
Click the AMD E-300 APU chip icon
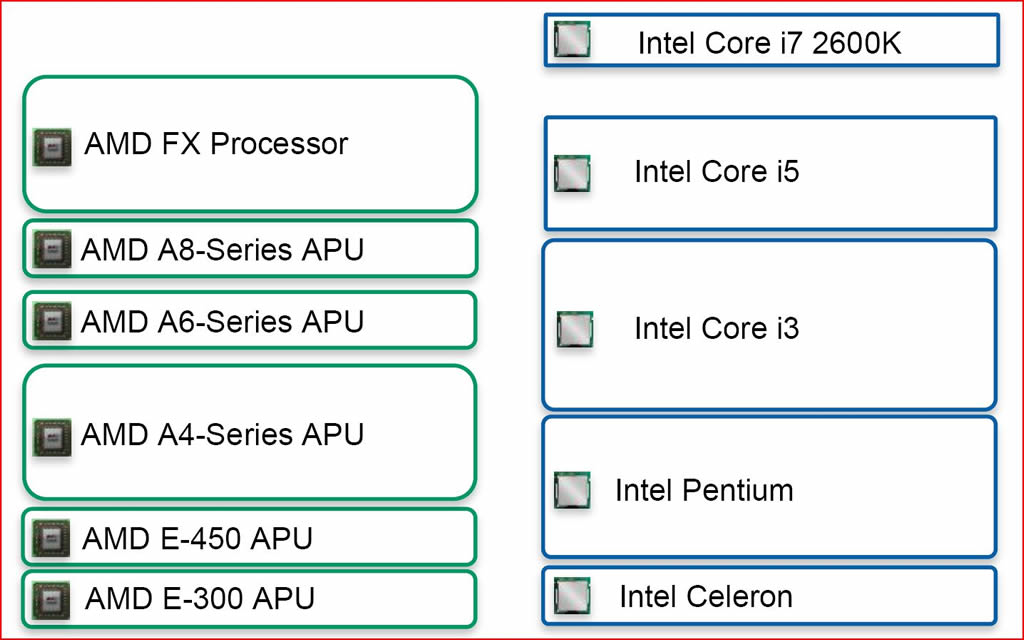[51, 600]
